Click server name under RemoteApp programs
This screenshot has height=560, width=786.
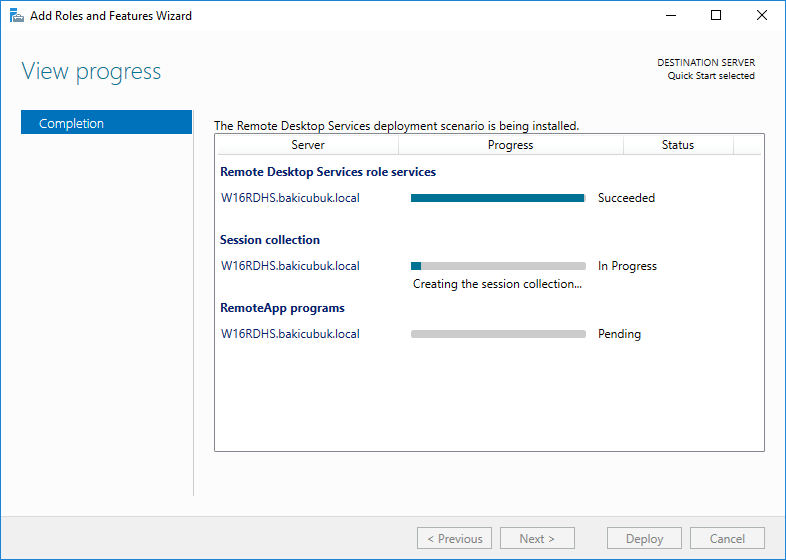(290, 334)
